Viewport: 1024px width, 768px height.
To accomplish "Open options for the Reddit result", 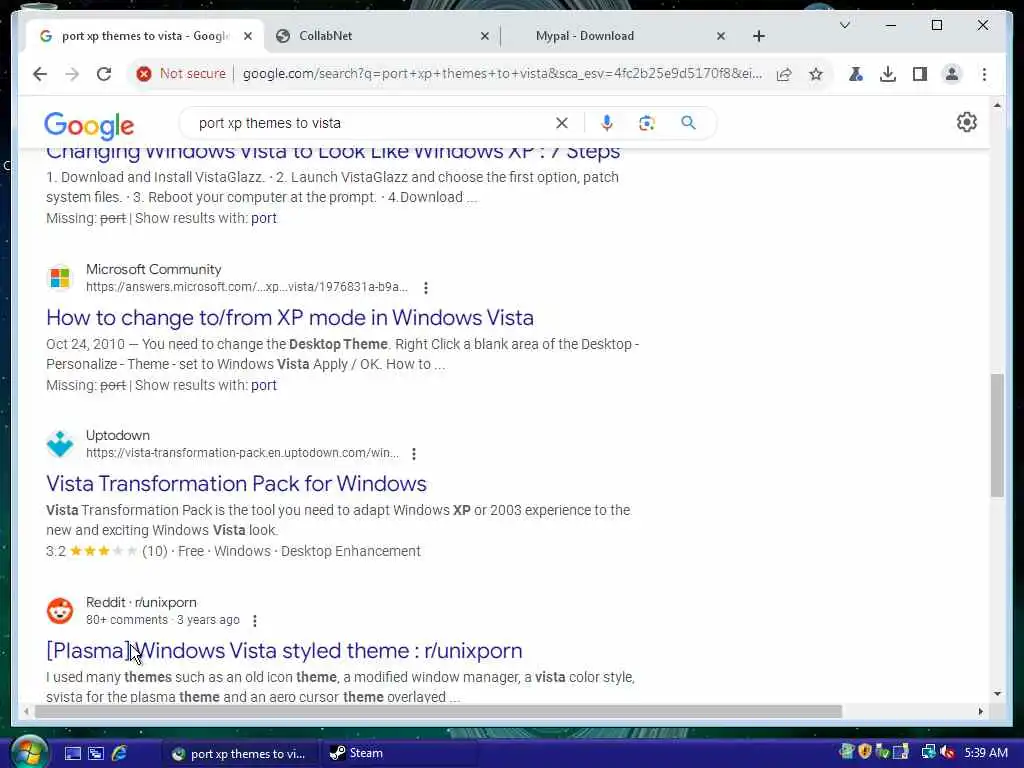I will [255, 620].
